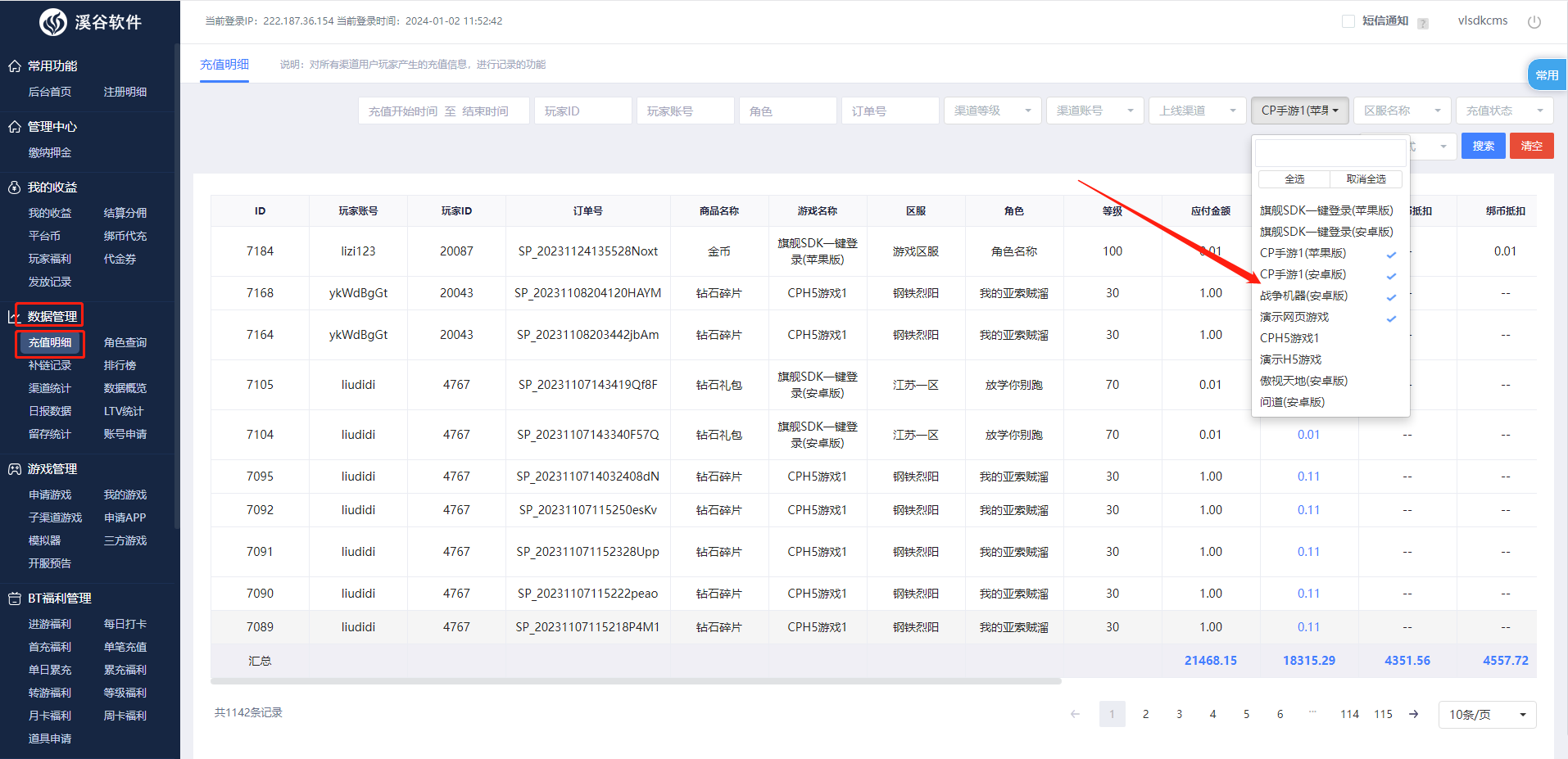Open the 充值状态 dropdown

1505,111
